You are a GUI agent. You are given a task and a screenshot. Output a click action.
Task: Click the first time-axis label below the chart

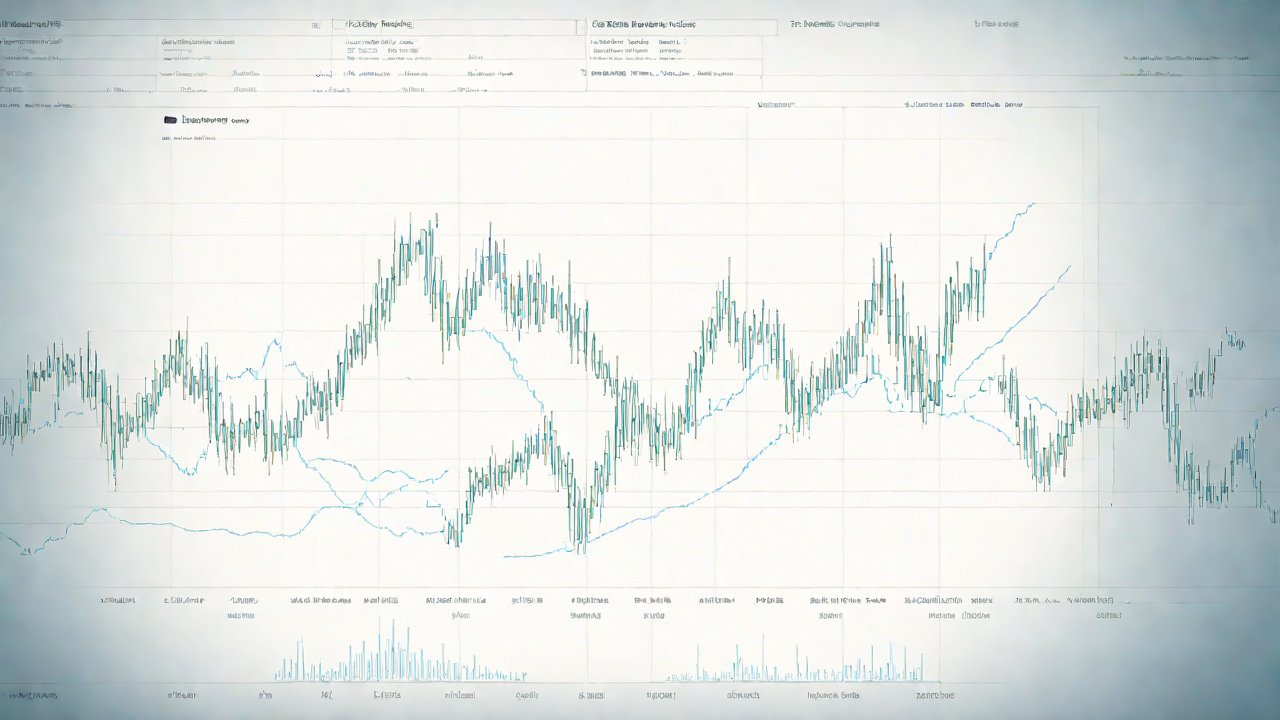[x=118, y=601]
